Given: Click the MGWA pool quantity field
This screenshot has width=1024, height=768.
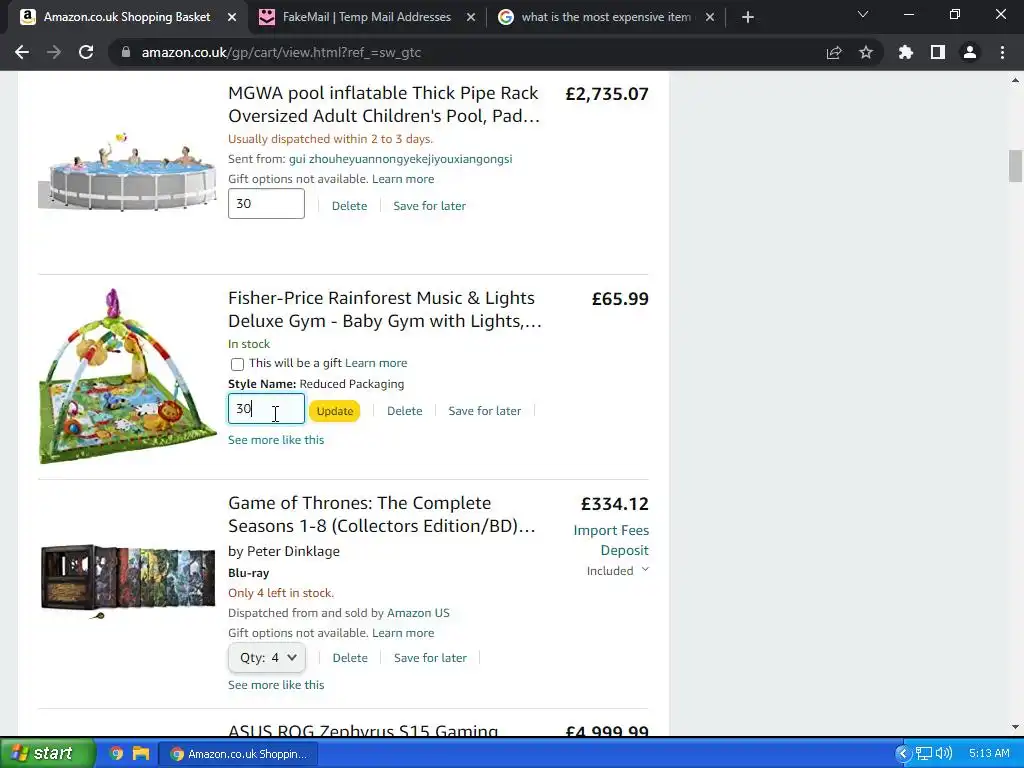Looking at the screenshot, I should 266,204.
